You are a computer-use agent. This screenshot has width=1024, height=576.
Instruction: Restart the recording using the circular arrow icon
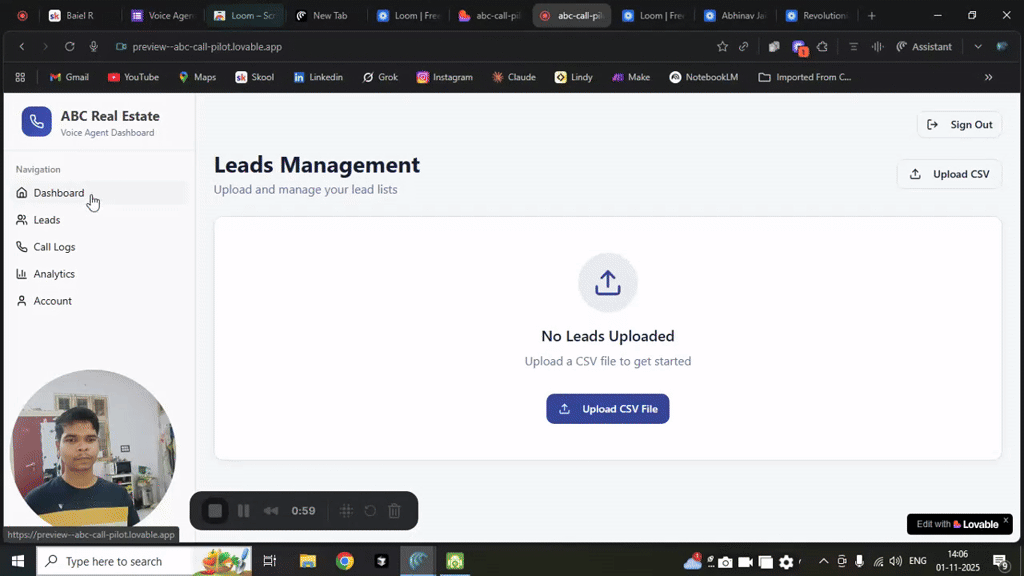point(370,511)
